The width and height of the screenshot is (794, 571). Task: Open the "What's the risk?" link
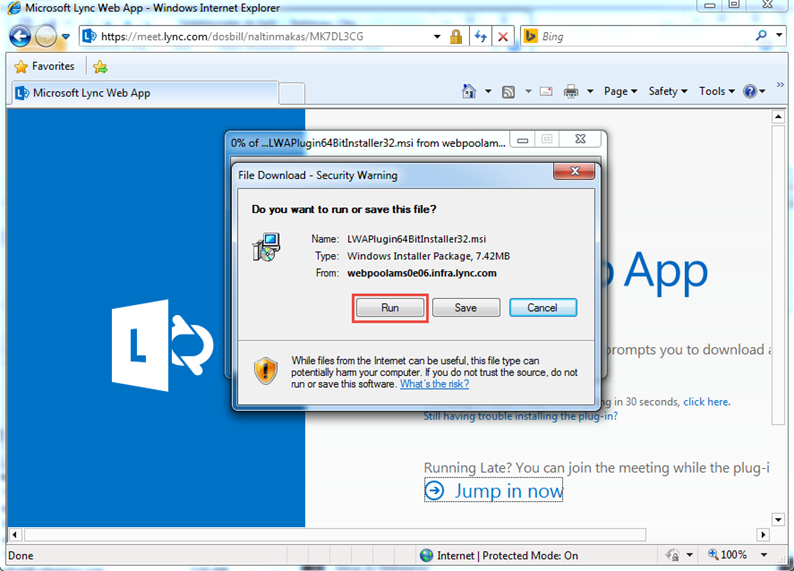click(434, 384)
